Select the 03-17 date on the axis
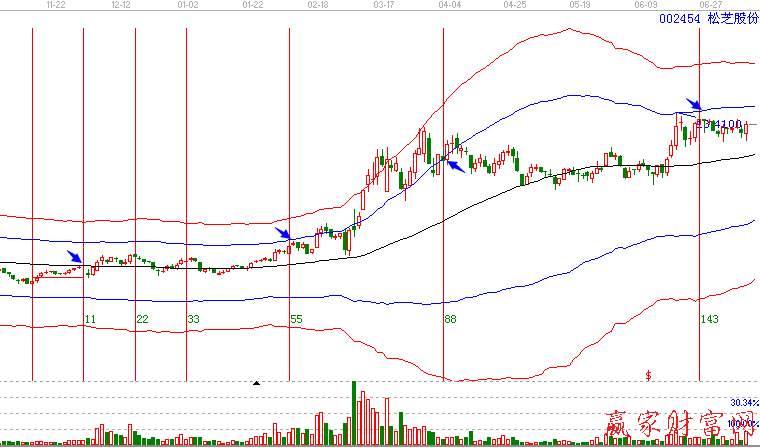 click(383, 5)
